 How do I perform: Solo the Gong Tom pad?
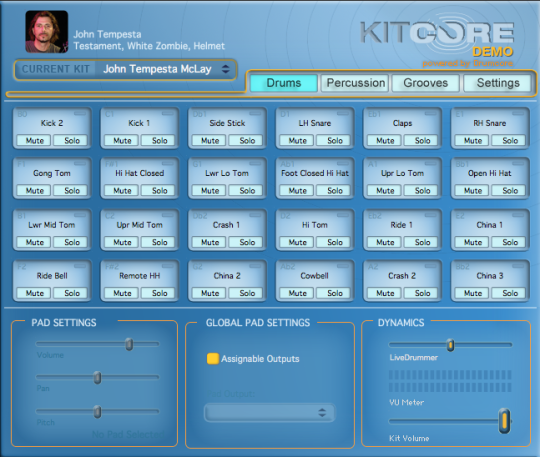point(72,190)
